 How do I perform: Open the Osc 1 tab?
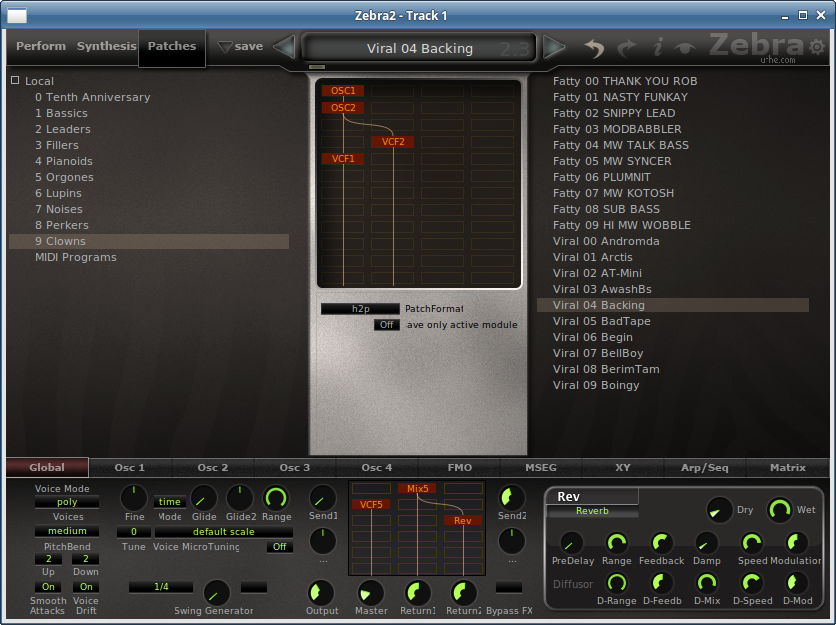point(130,468)
